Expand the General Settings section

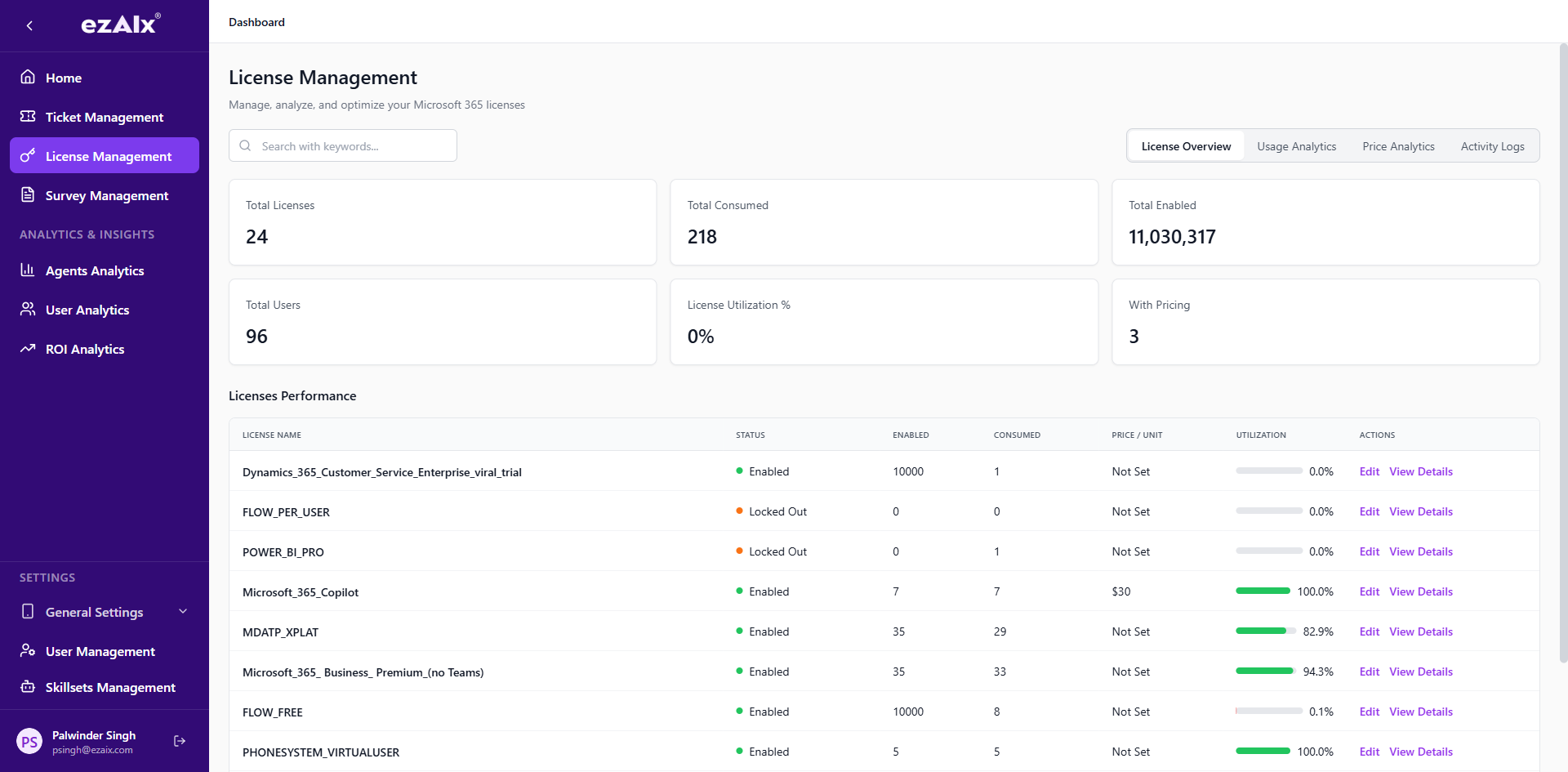coord(182,611)
